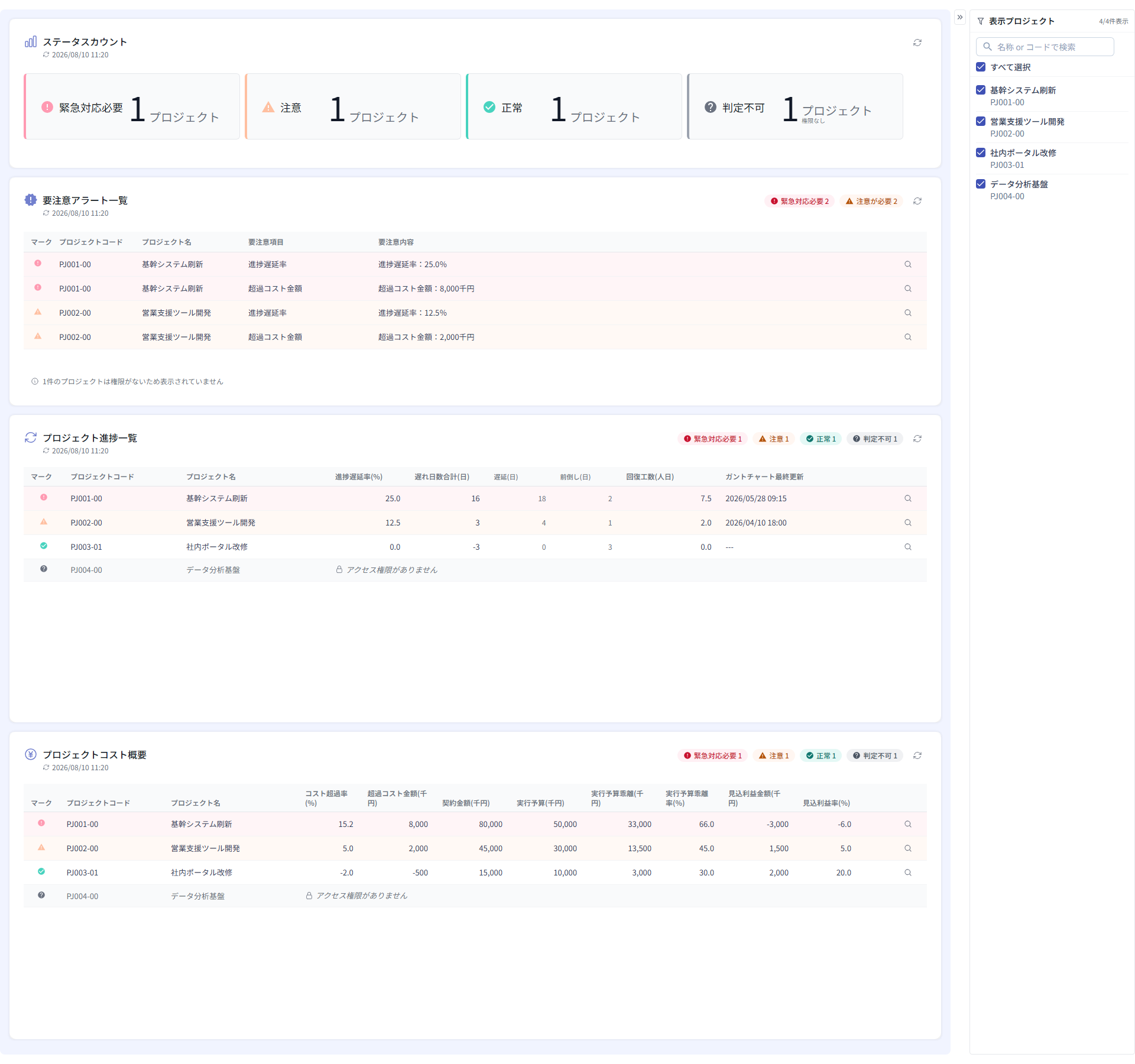This screenshot has height=1064, width=1135.
Task: Collapse the project filter sidebar
Action: 960,17
